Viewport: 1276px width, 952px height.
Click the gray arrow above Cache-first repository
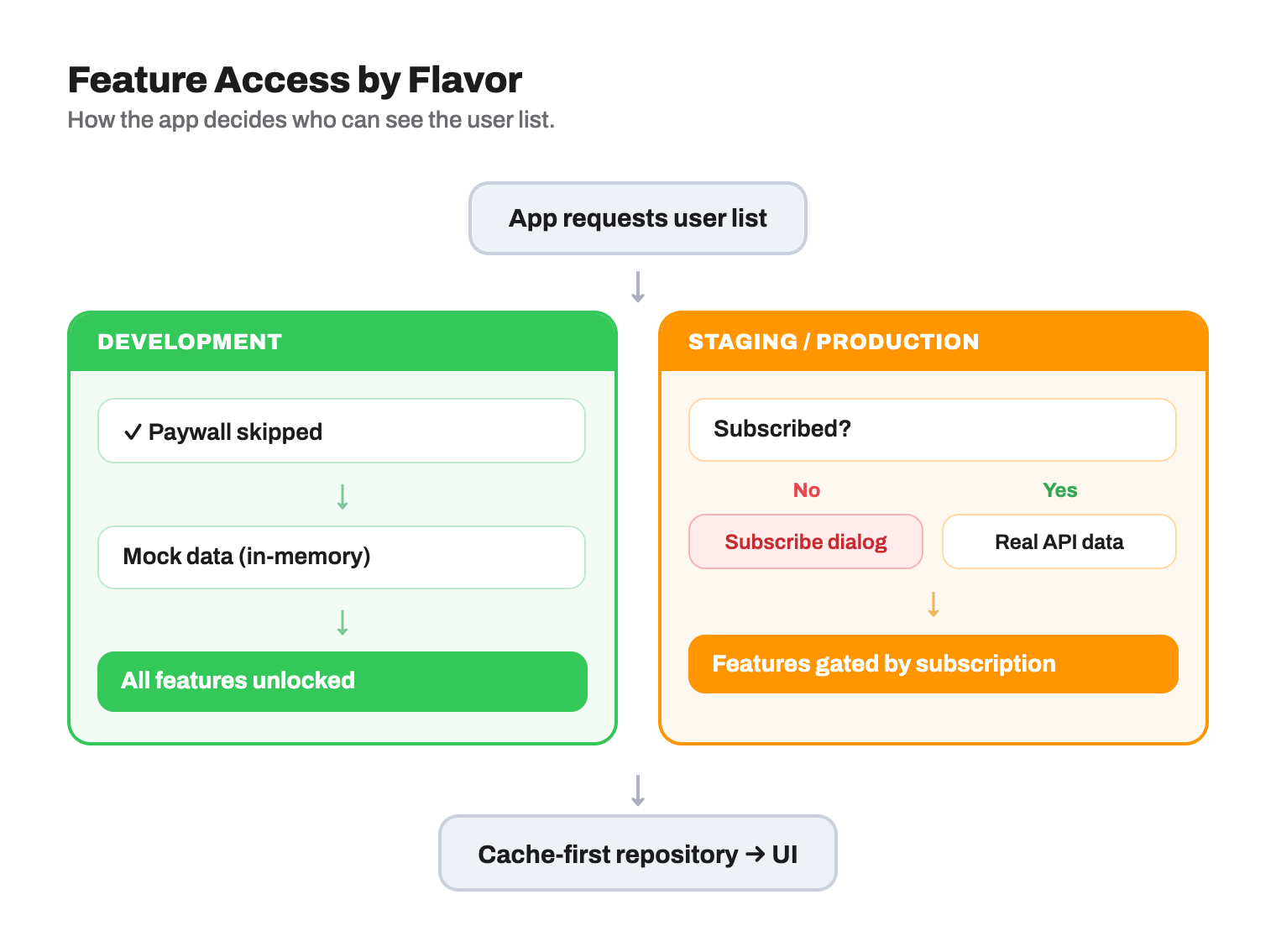coord(638,790)
